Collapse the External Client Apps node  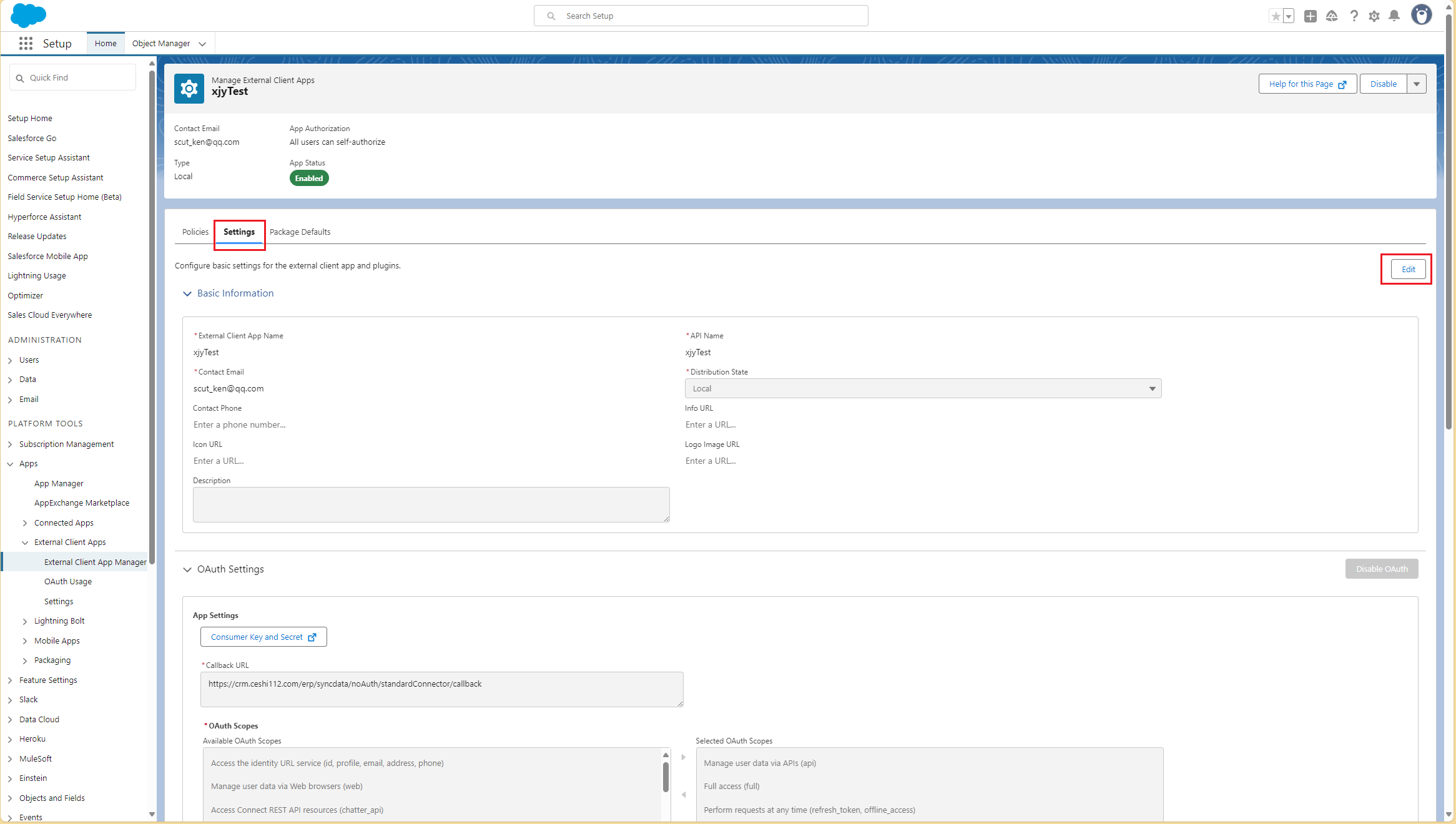point(25,542)
